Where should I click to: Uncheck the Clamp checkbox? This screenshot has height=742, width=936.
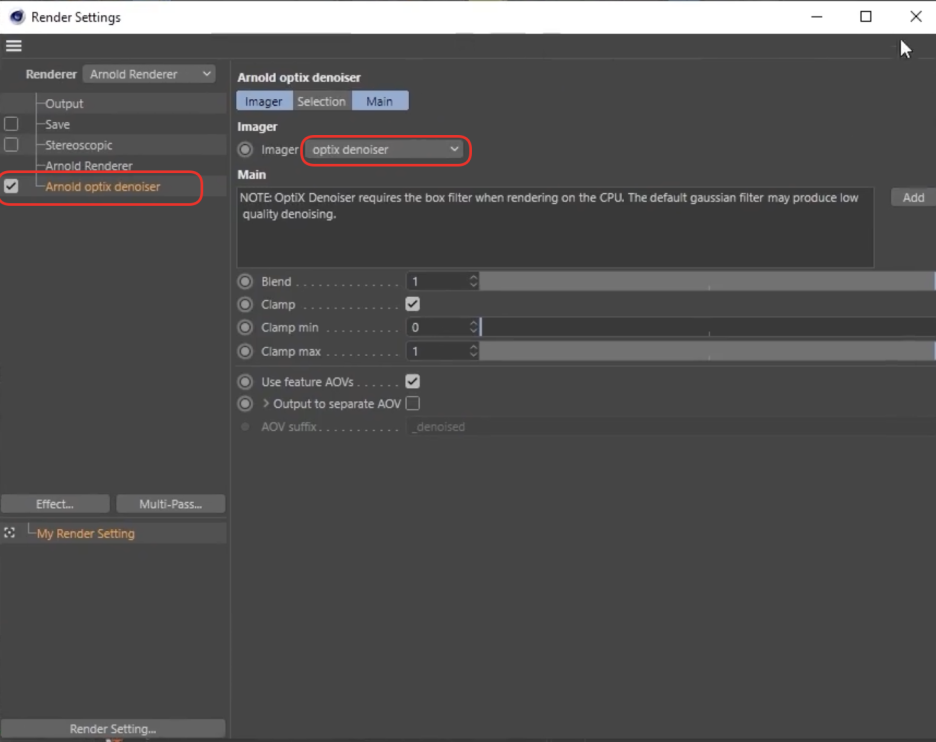[x=412, y=304]
